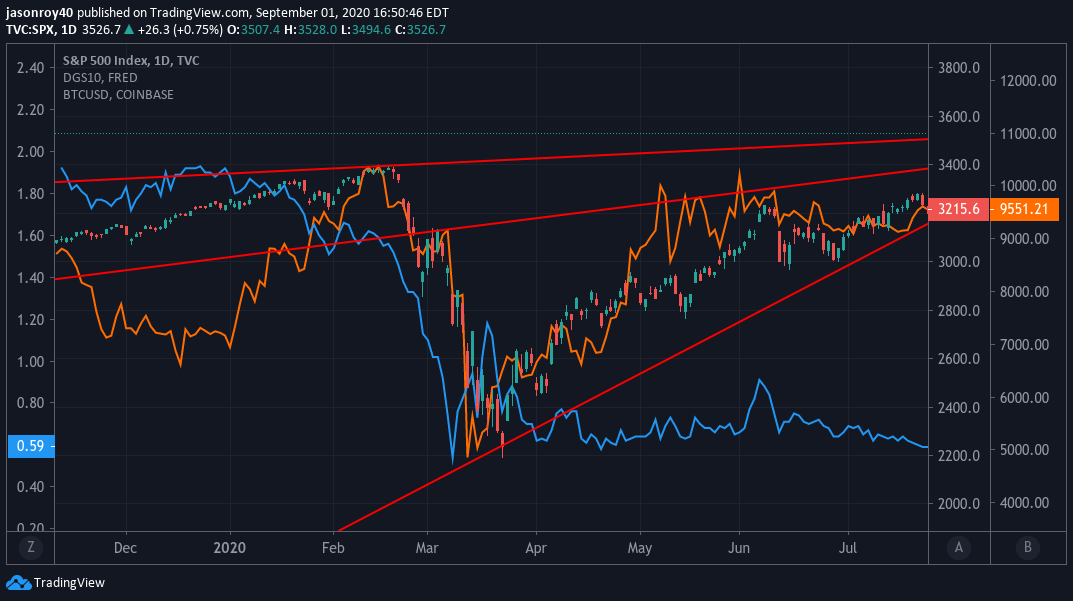This screenshot has width=1073, height=601.
Task: Click the H:3528.0 high value
Action: coord(310,29)
